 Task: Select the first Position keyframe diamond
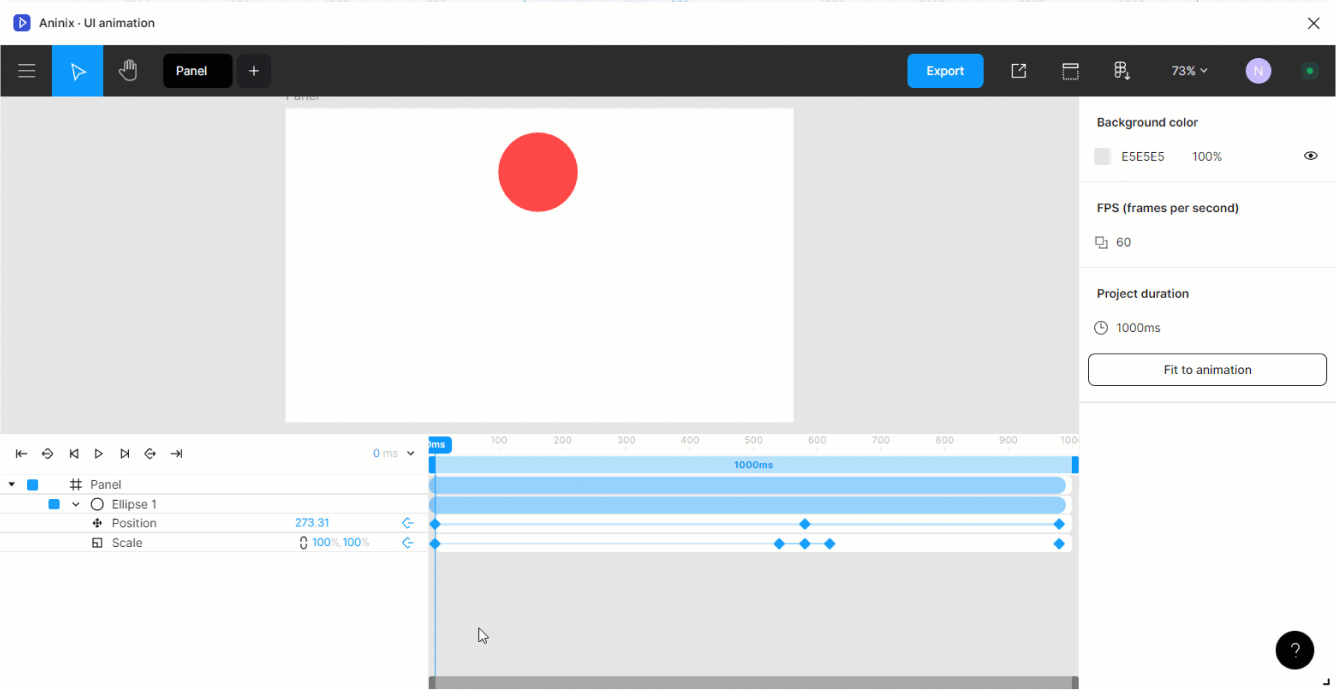(x=435, y=523)
